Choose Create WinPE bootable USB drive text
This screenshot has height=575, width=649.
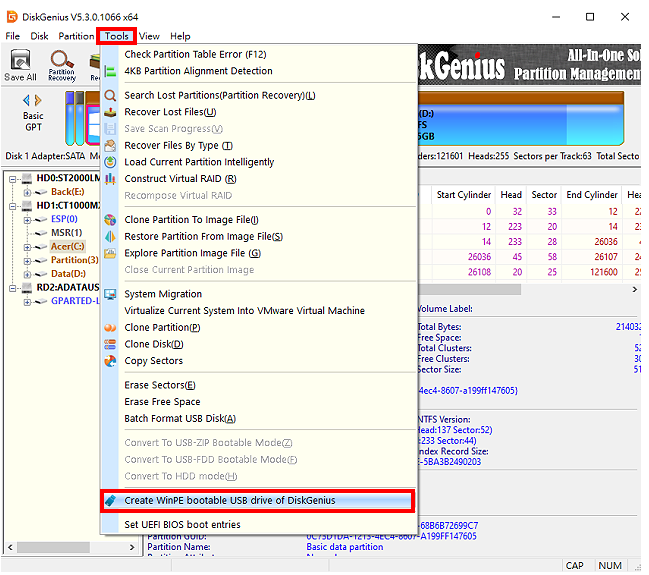coord(230,501)
